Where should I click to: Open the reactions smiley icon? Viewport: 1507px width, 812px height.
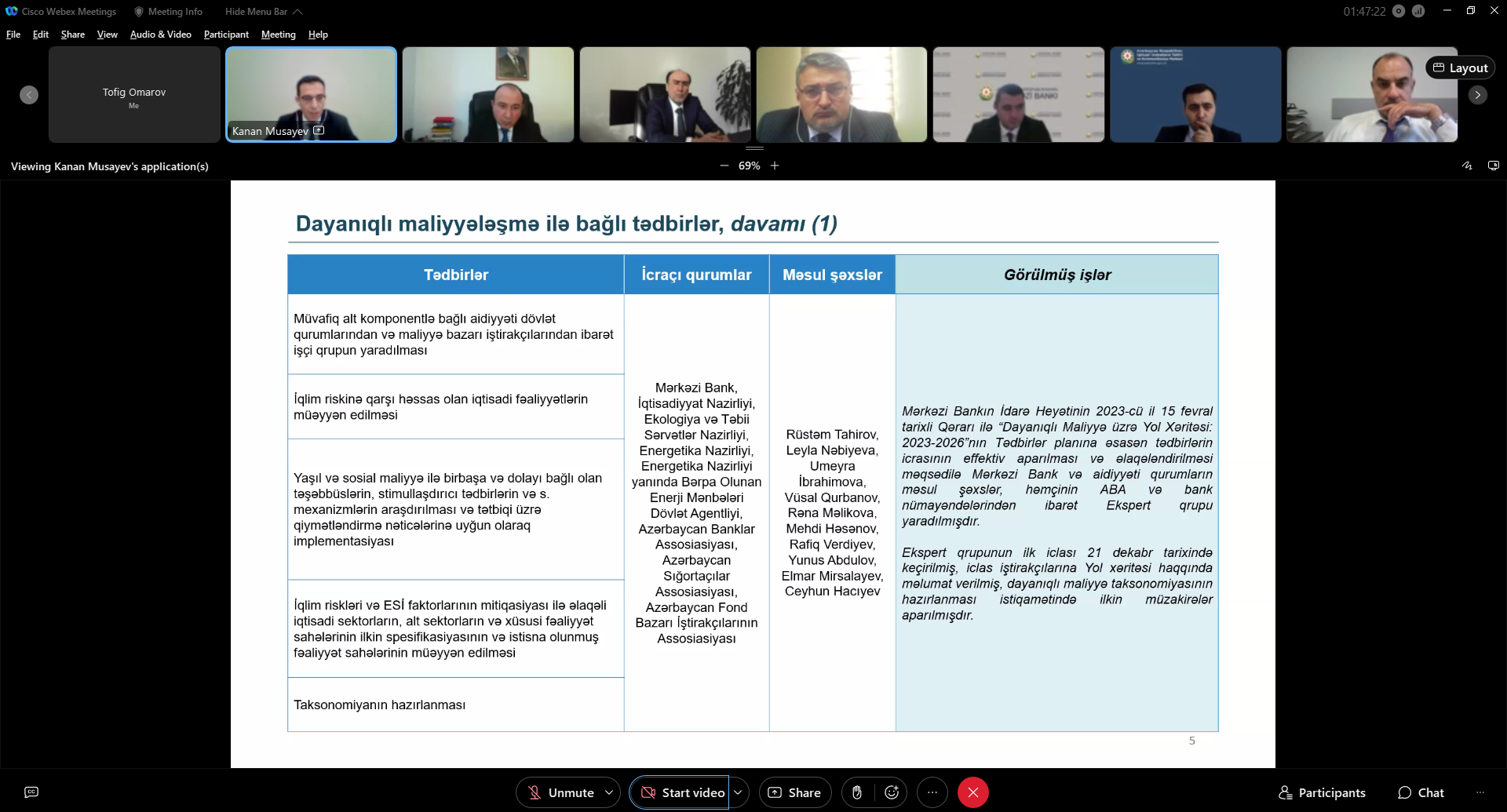tap(892, 792)
